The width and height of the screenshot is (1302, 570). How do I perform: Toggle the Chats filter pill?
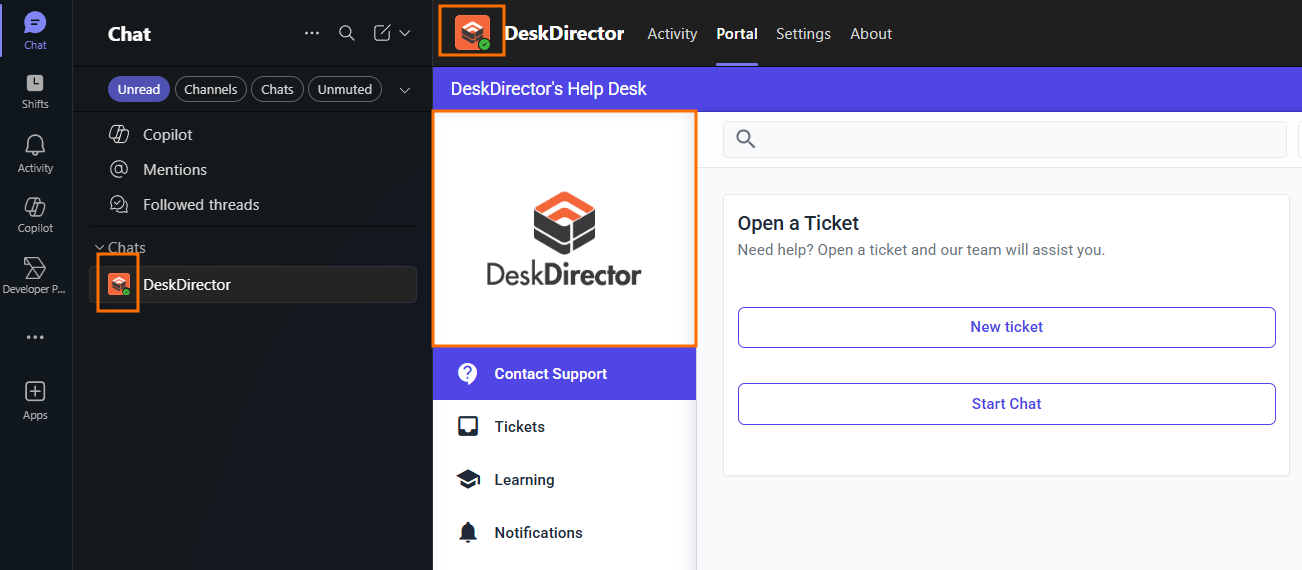coord(277,89)
